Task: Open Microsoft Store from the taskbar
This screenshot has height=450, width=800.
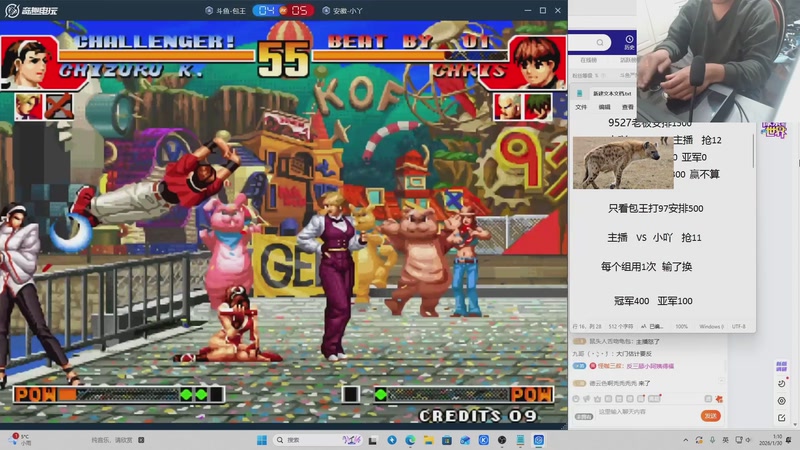Action: pyautogui.click(x=447, y=440)
